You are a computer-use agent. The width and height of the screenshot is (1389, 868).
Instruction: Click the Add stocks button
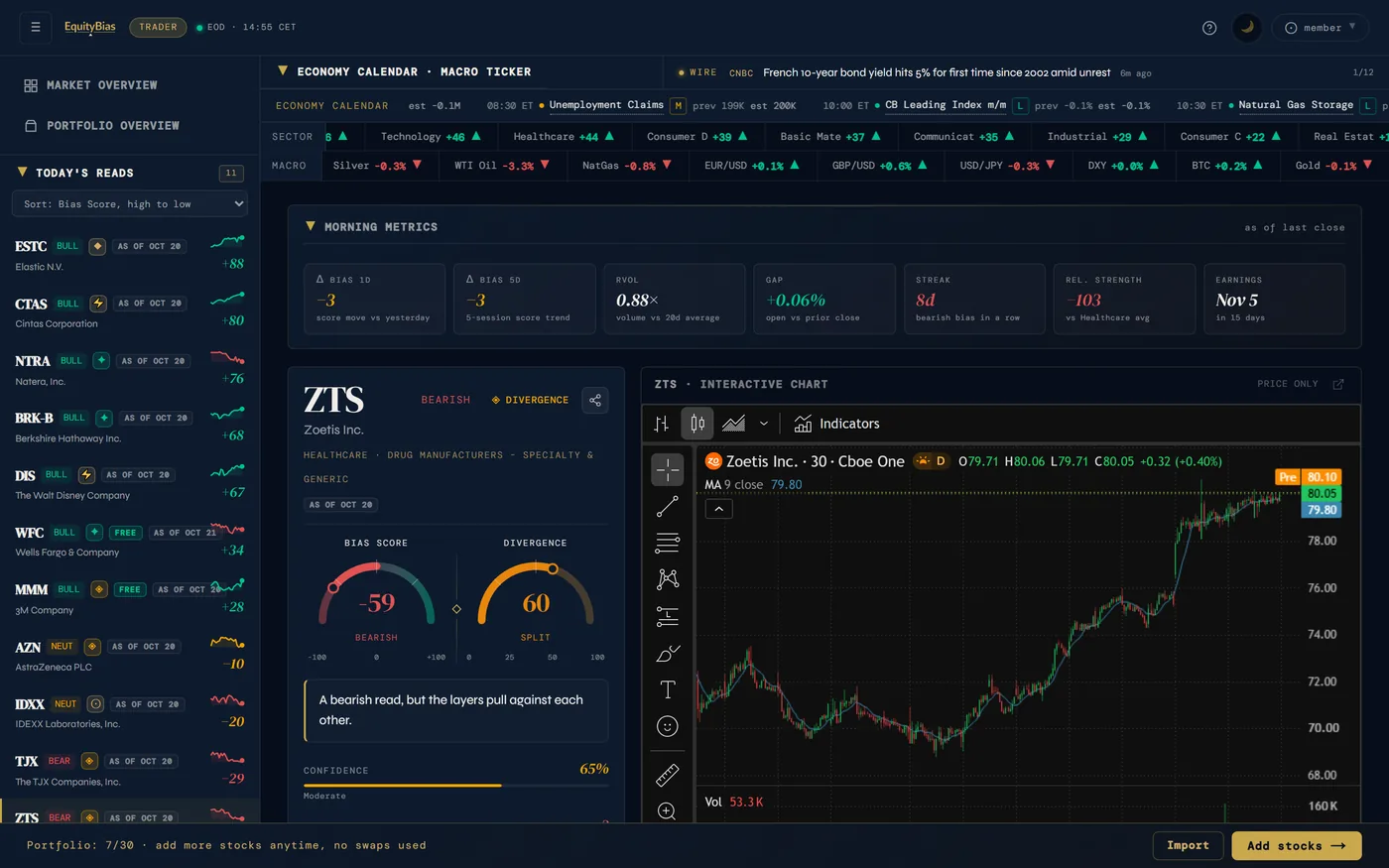[x=1297, y=845]
